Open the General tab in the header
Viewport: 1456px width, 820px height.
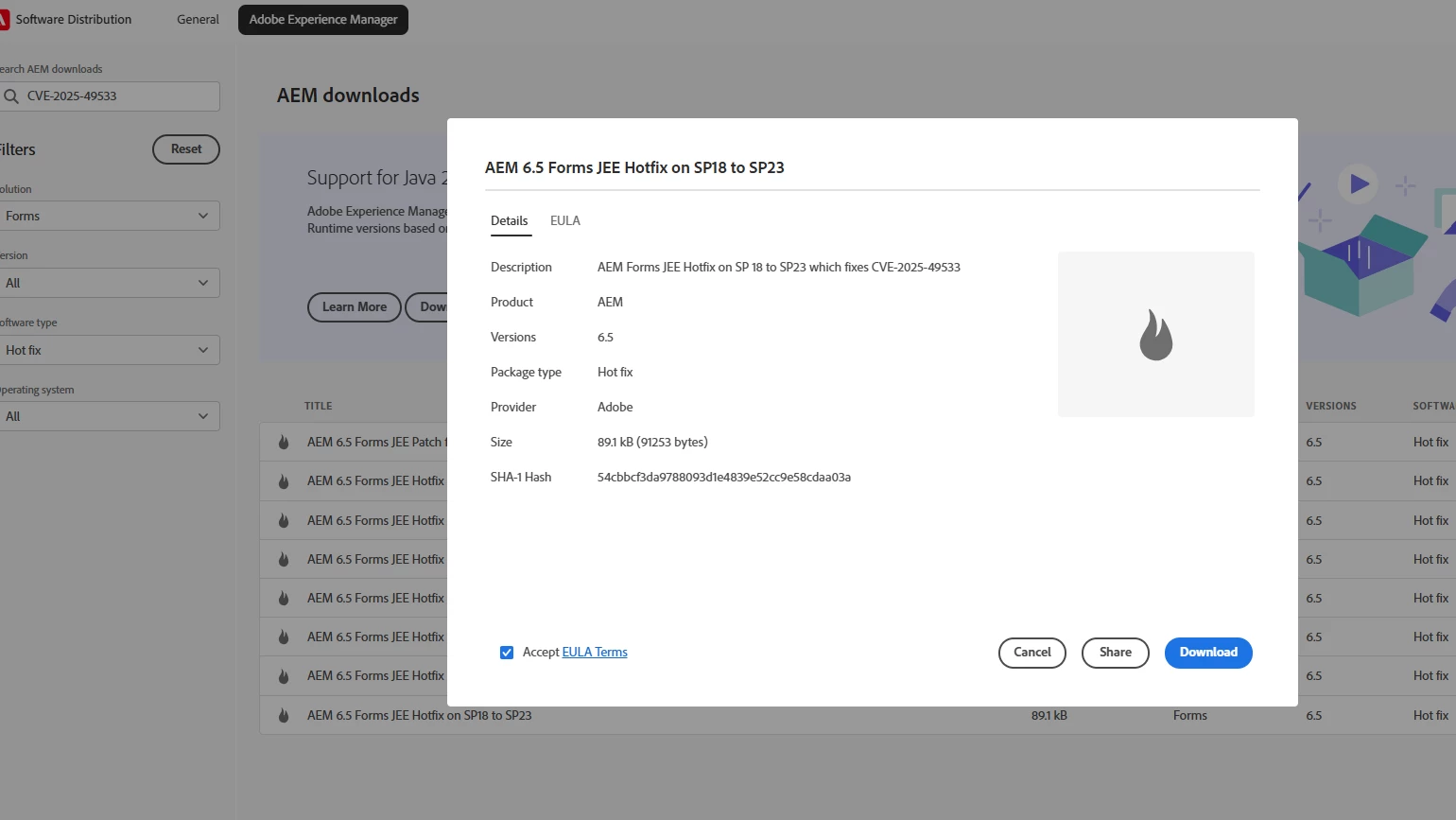click(198, 20)
